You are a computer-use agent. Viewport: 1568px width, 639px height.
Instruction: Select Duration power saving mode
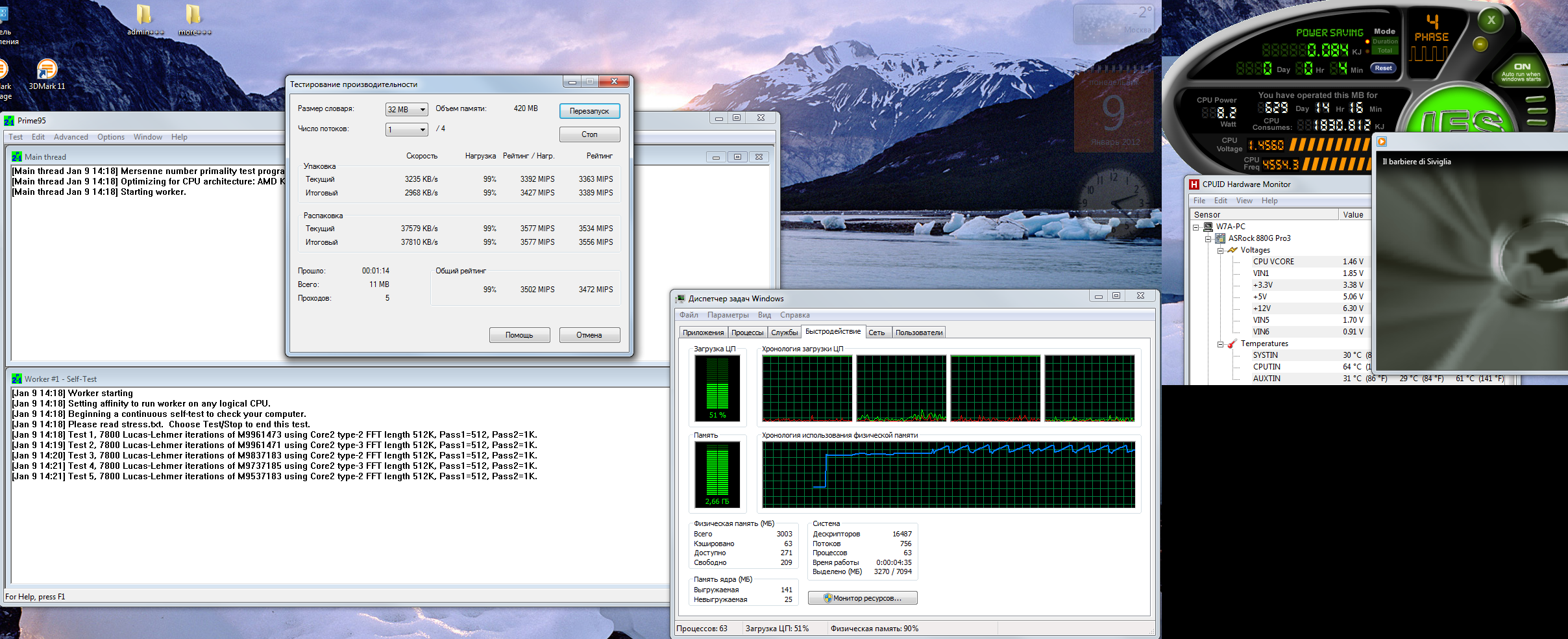pos(1384,42)
